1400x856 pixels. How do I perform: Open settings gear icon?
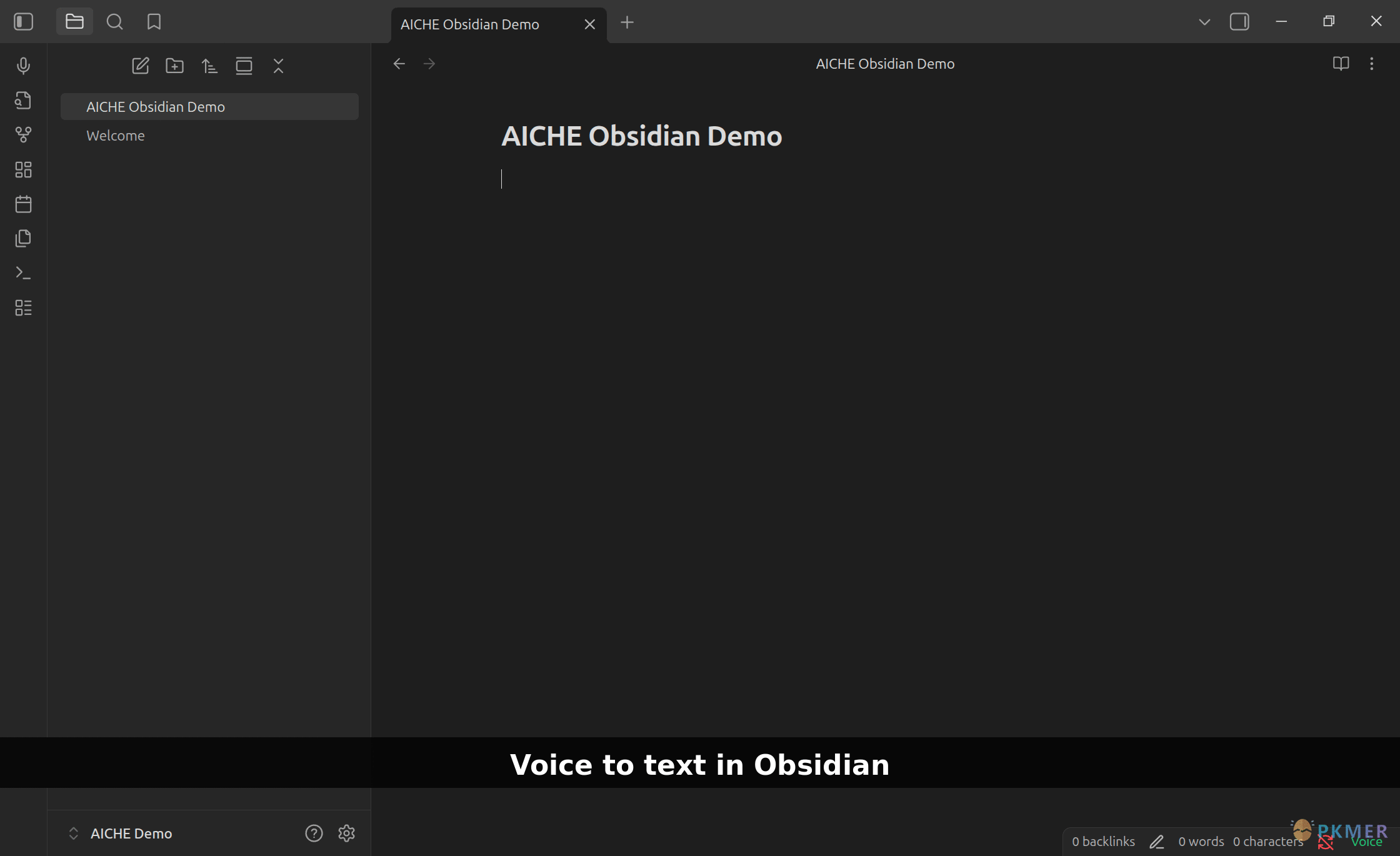[346, 833]
